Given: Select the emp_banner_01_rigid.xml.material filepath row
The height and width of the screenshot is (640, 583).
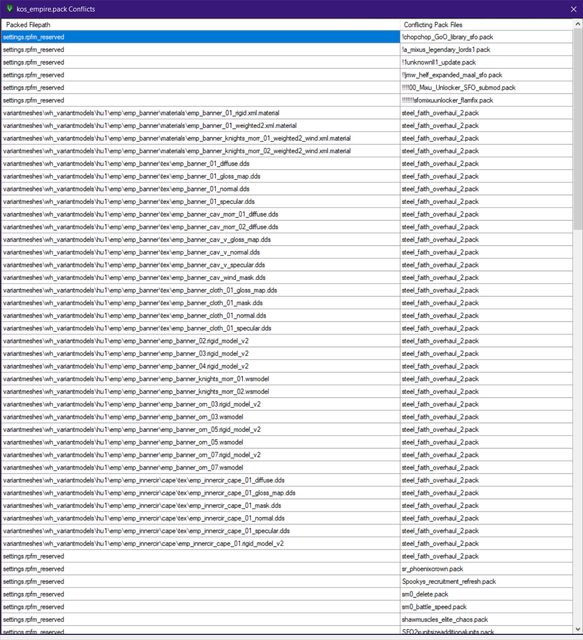Looking at the screenshot, I should [200, 113].
